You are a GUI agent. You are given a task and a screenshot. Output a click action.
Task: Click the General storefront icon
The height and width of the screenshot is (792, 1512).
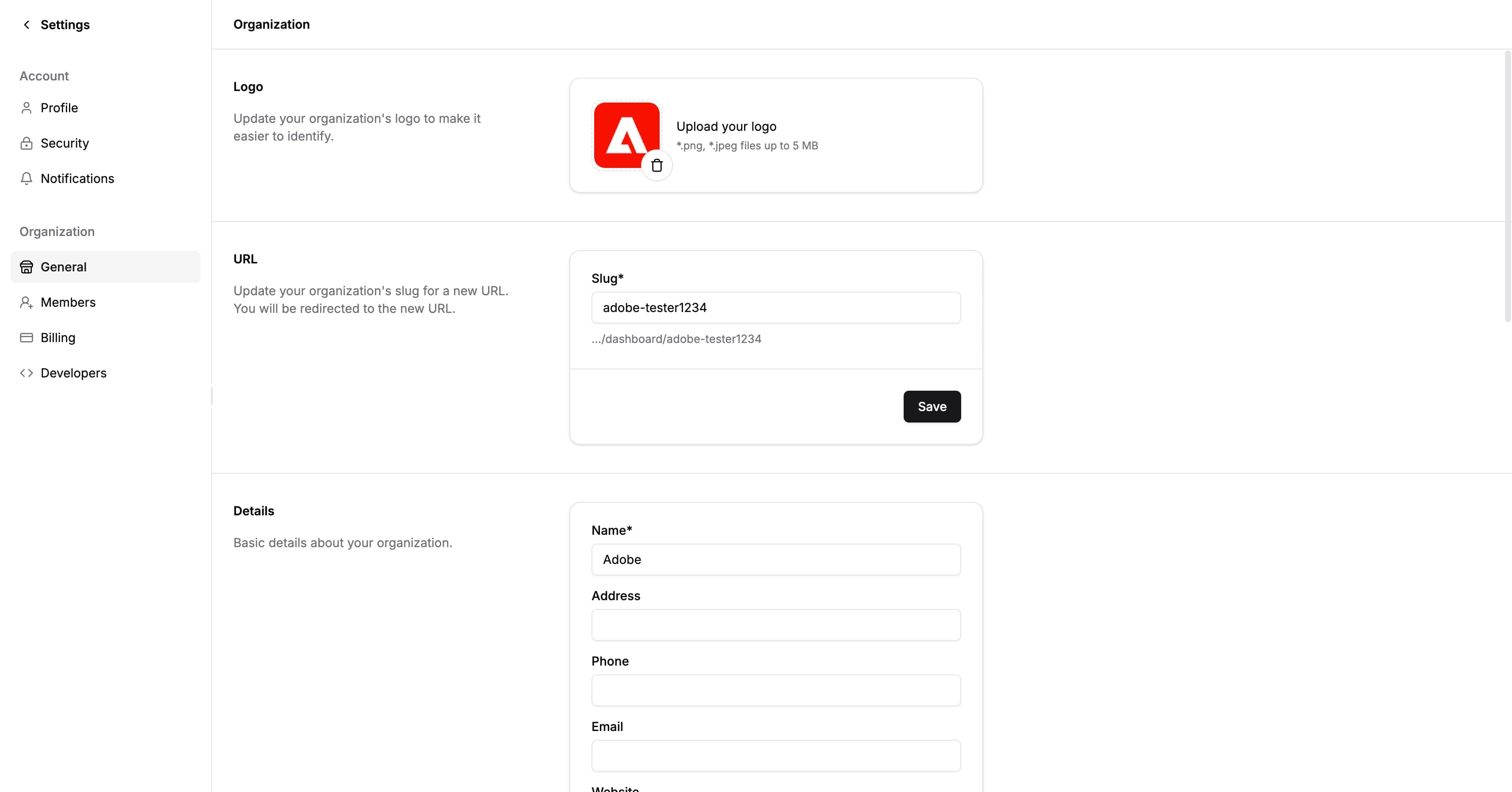tap(27, 267)
